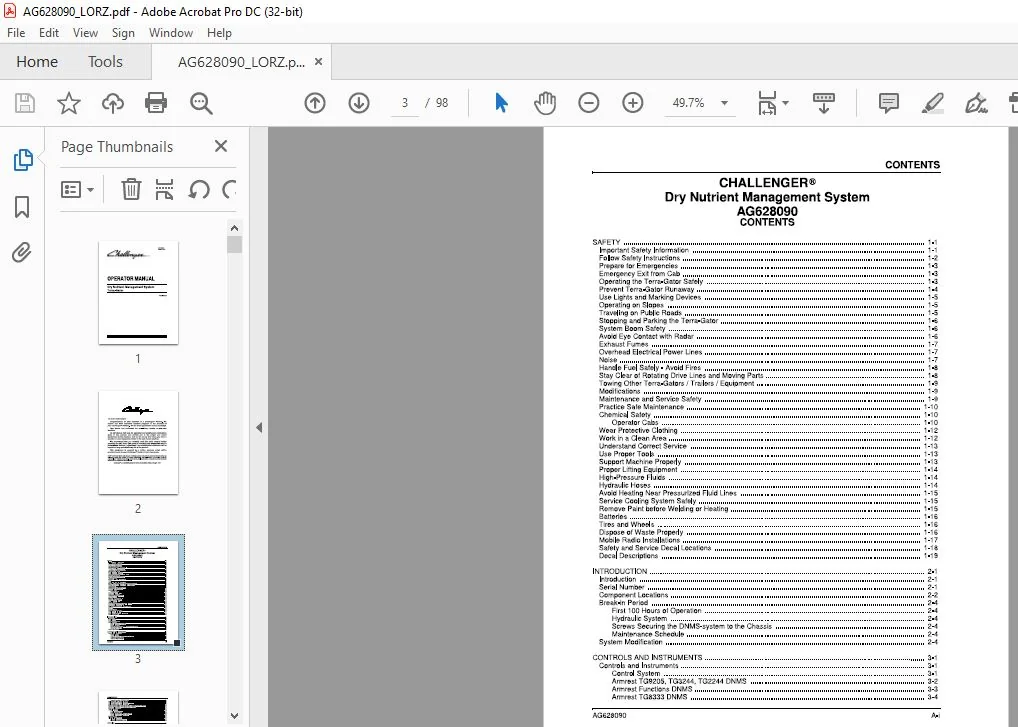1018x727 pixels.
Task: Select the page 2 thumbnail
Action: [x=138, y=443]
